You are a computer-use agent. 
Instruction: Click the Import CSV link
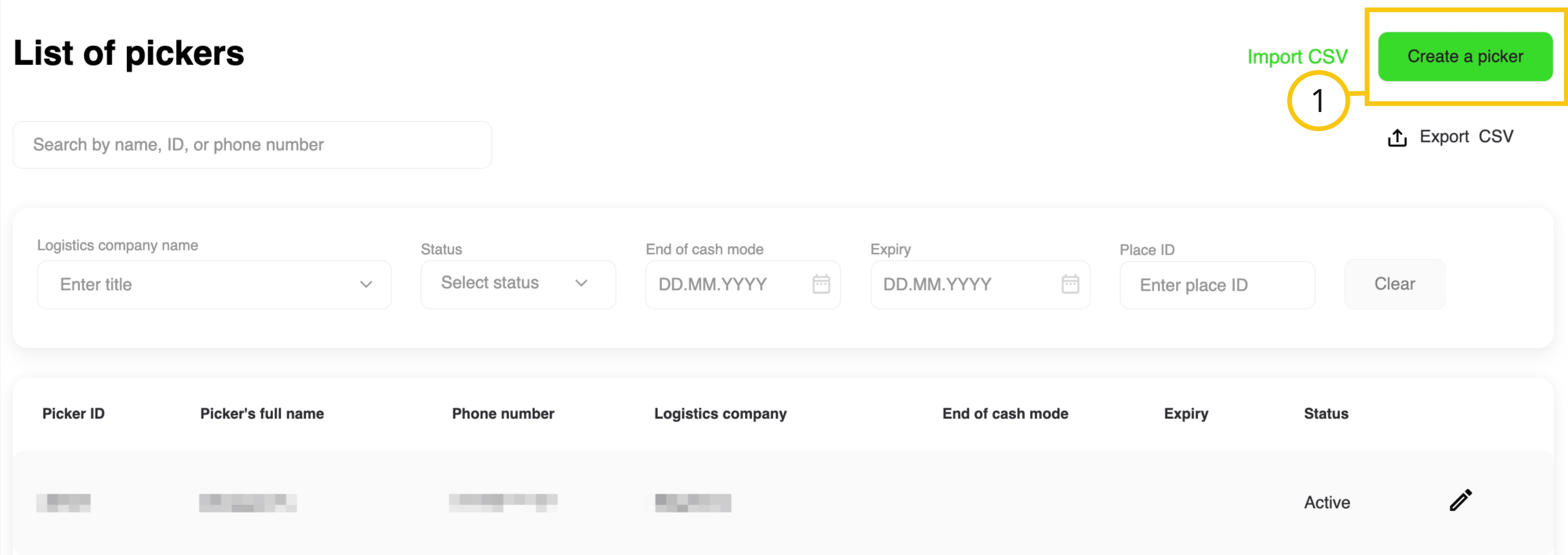click(1297, 57)
